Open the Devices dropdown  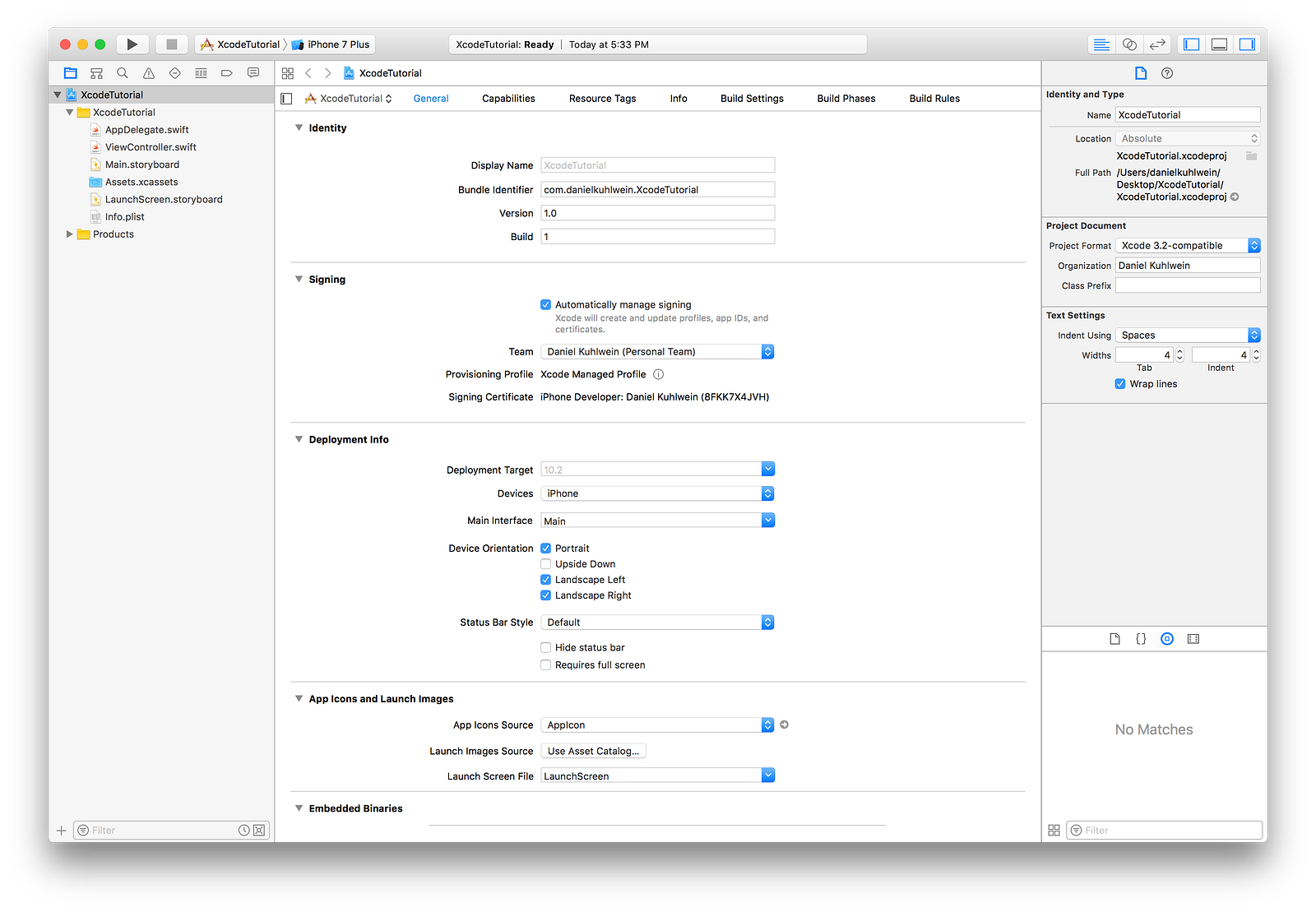(x=657, y=493)
